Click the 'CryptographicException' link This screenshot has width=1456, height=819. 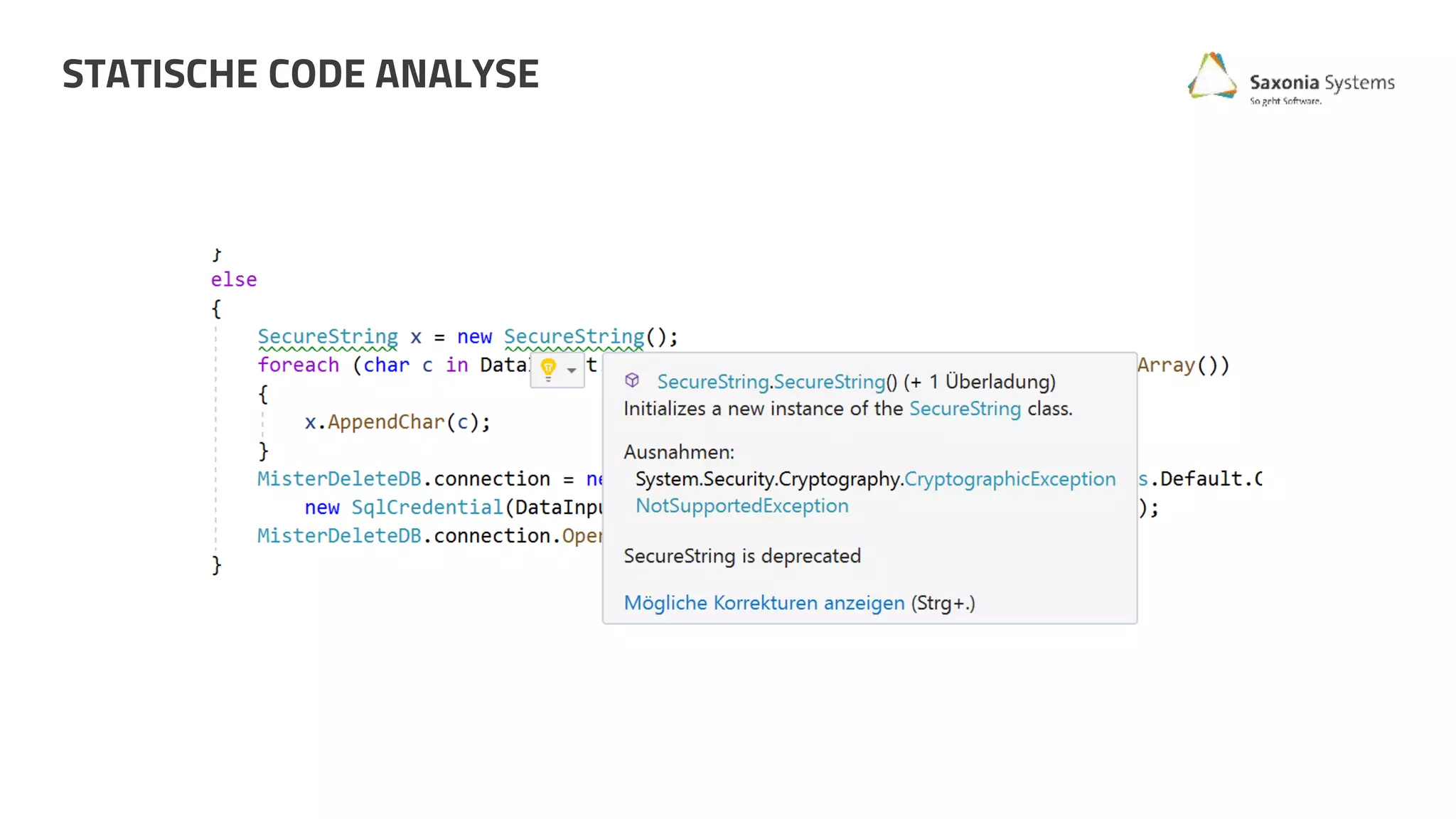(x=1010, y=479)
